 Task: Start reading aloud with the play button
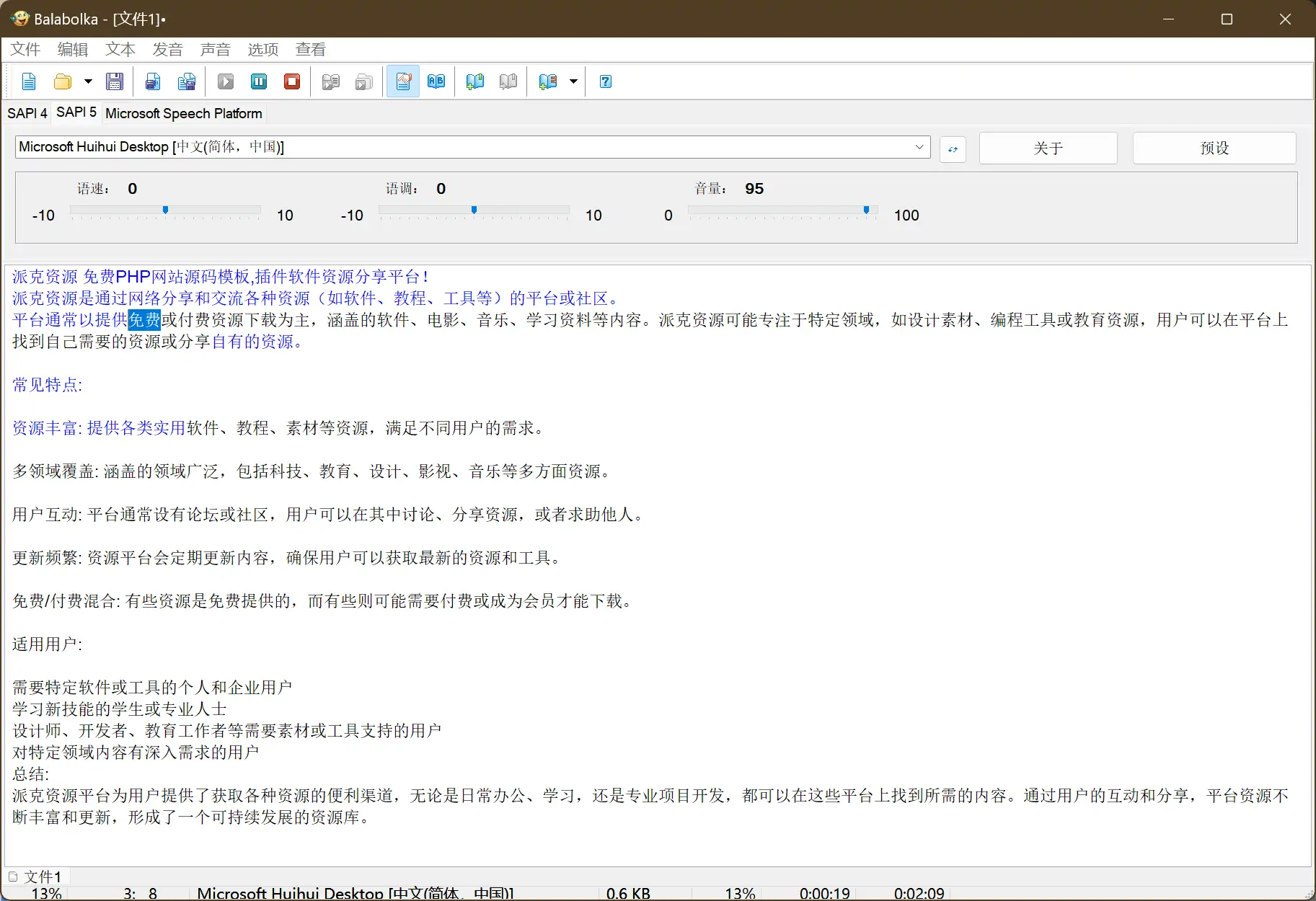click(226, 81)
